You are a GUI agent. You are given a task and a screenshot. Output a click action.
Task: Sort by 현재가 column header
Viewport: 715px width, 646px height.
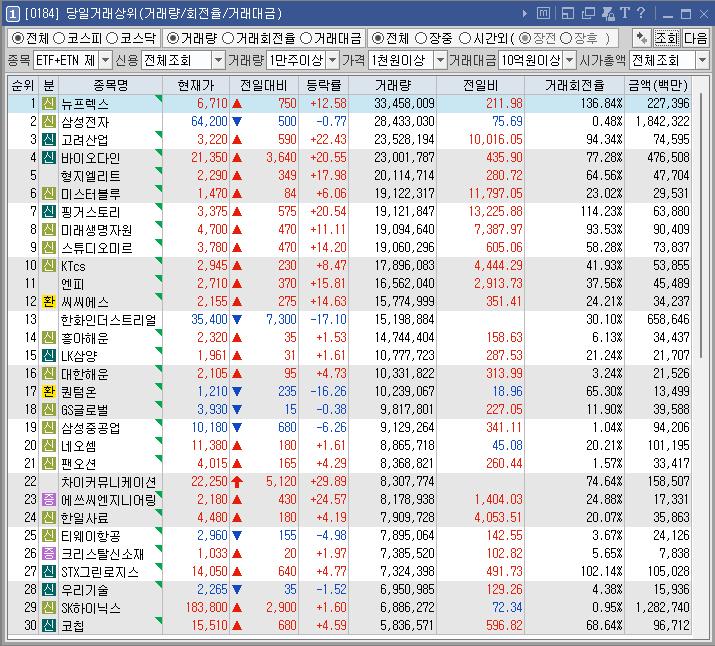(x=196, y=85)
